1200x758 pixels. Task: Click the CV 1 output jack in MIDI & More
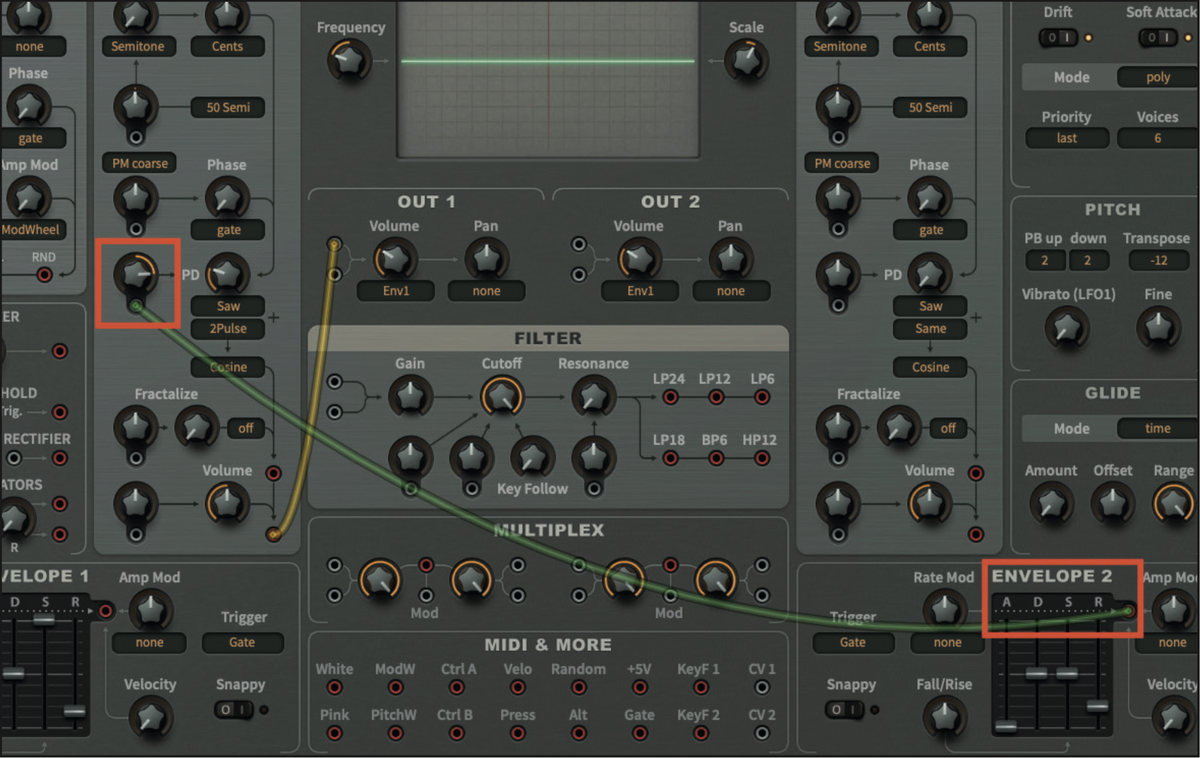coord(760,689)
